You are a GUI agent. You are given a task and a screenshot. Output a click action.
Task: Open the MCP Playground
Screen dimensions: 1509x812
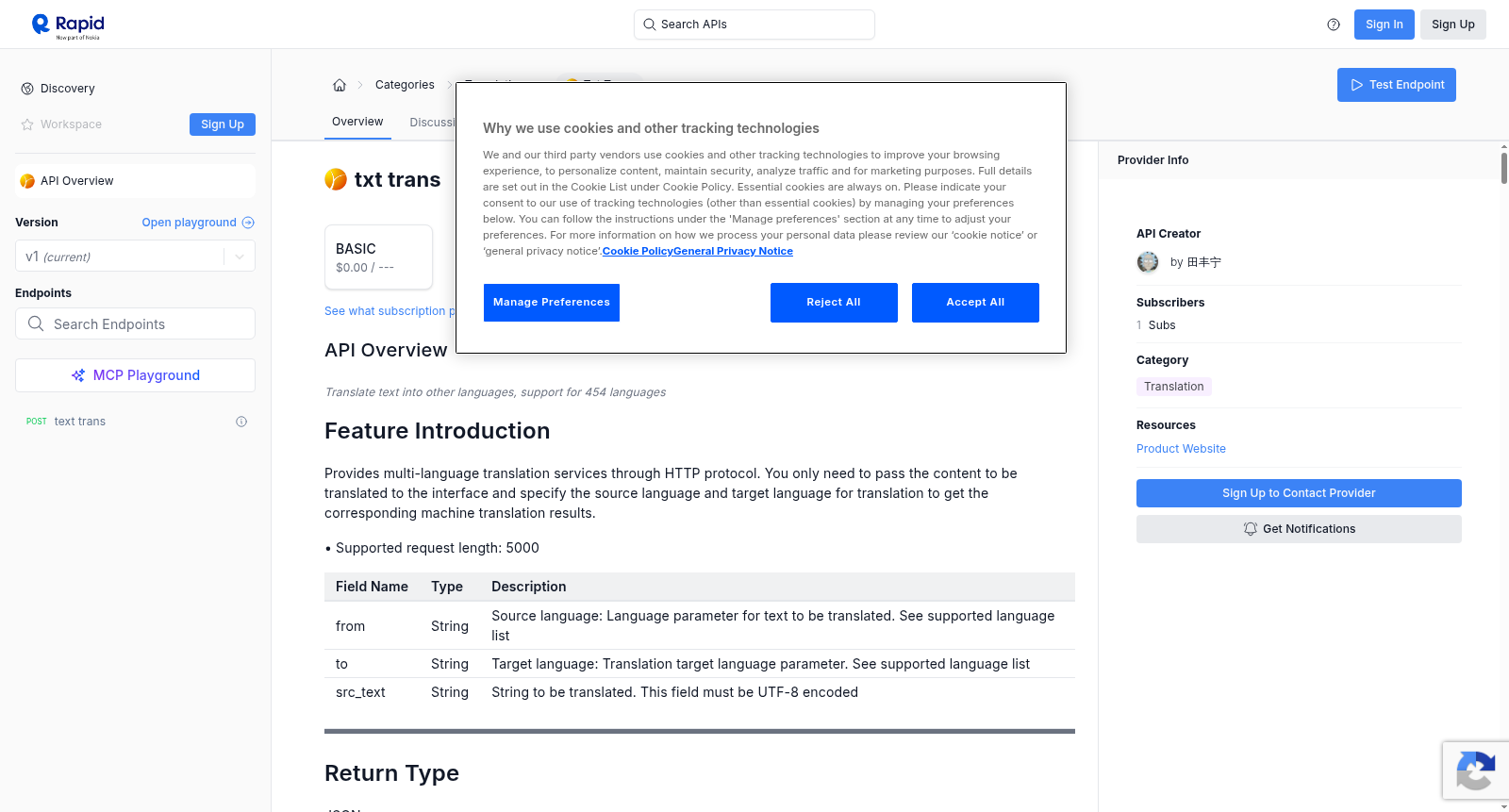[135, 375]
